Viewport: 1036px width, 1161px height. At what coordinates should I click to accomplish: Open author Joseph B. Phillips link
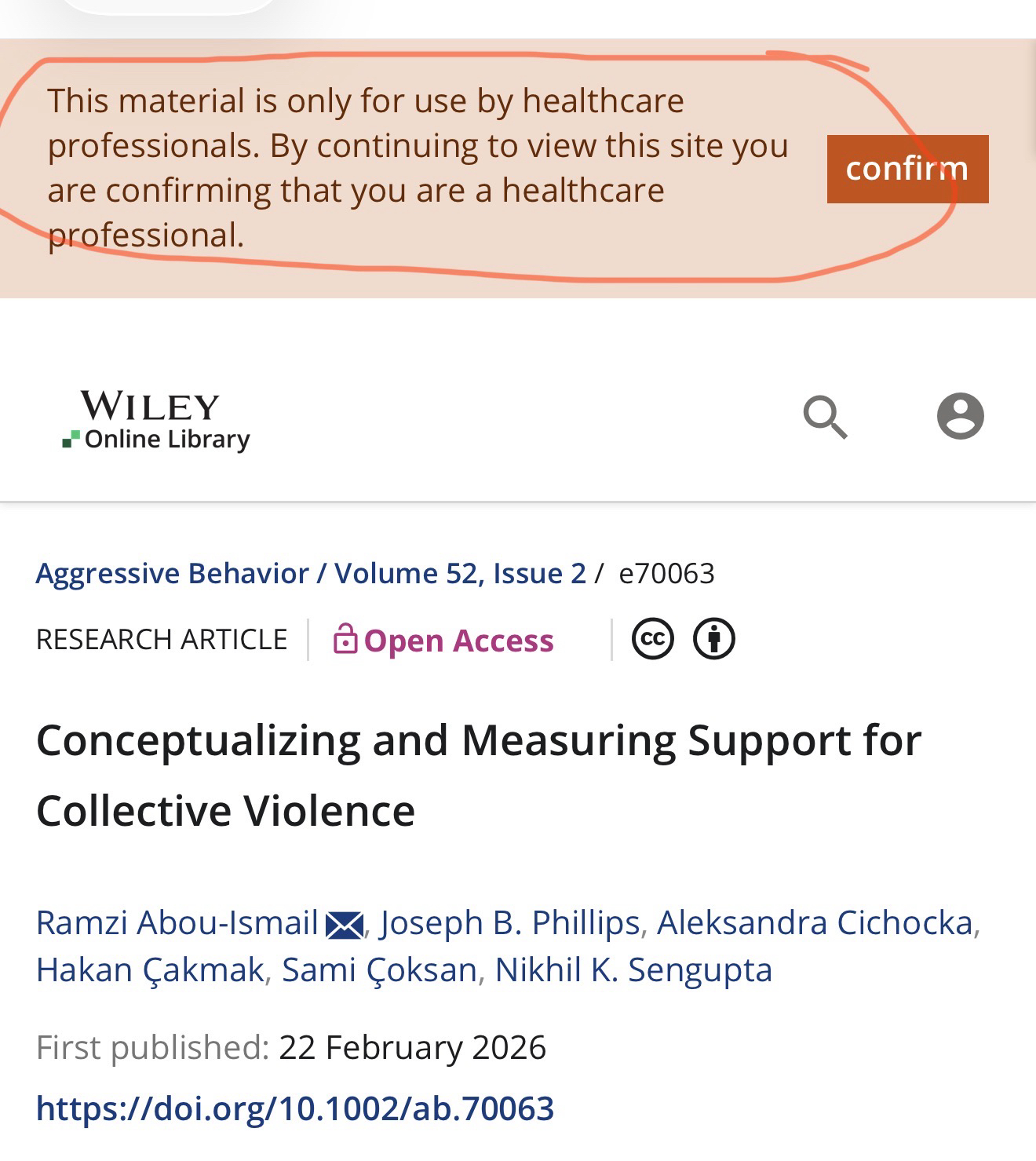coord(510,923)
